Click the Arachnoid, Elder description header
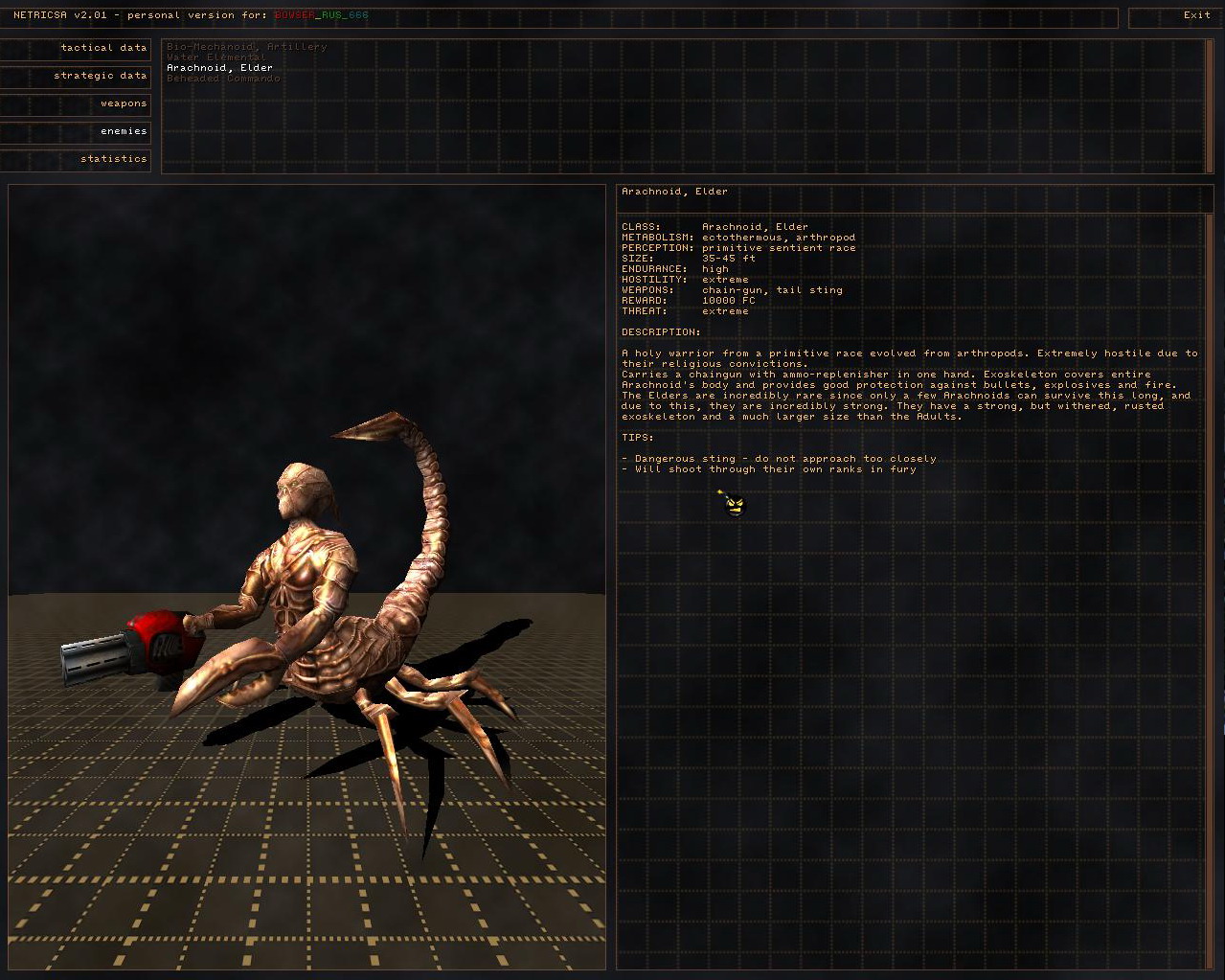This screenshot has width=1225, height=980. (x=674, y=192)
